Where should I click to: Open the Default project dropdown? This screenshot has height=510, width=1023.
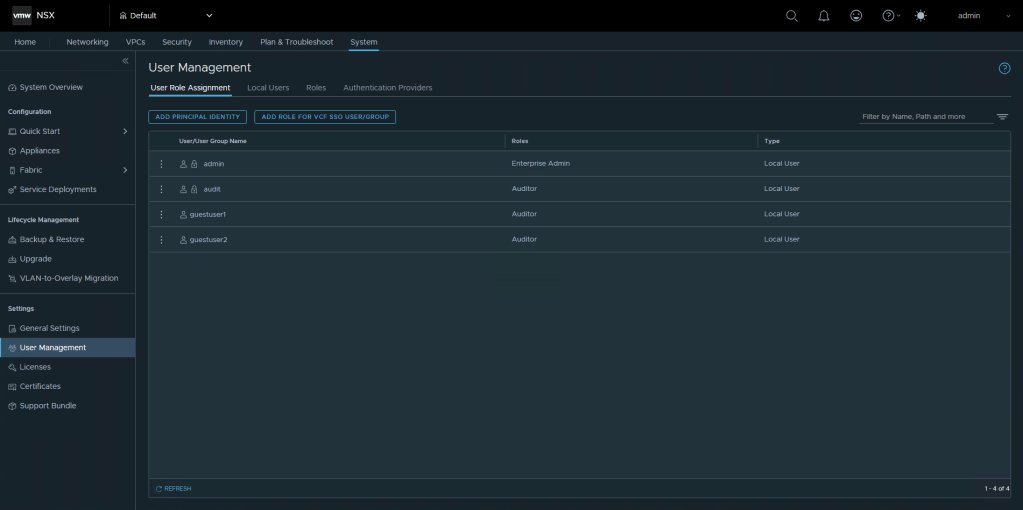(166, 15)
